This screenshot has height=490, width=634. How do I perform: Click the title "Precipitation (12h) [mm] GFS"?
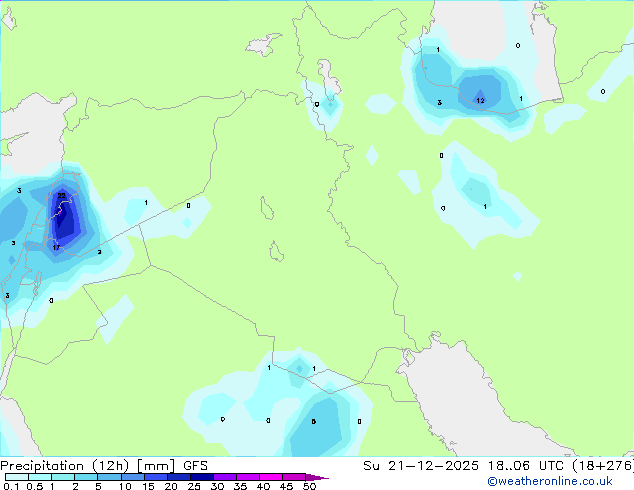tap(104, 466)
